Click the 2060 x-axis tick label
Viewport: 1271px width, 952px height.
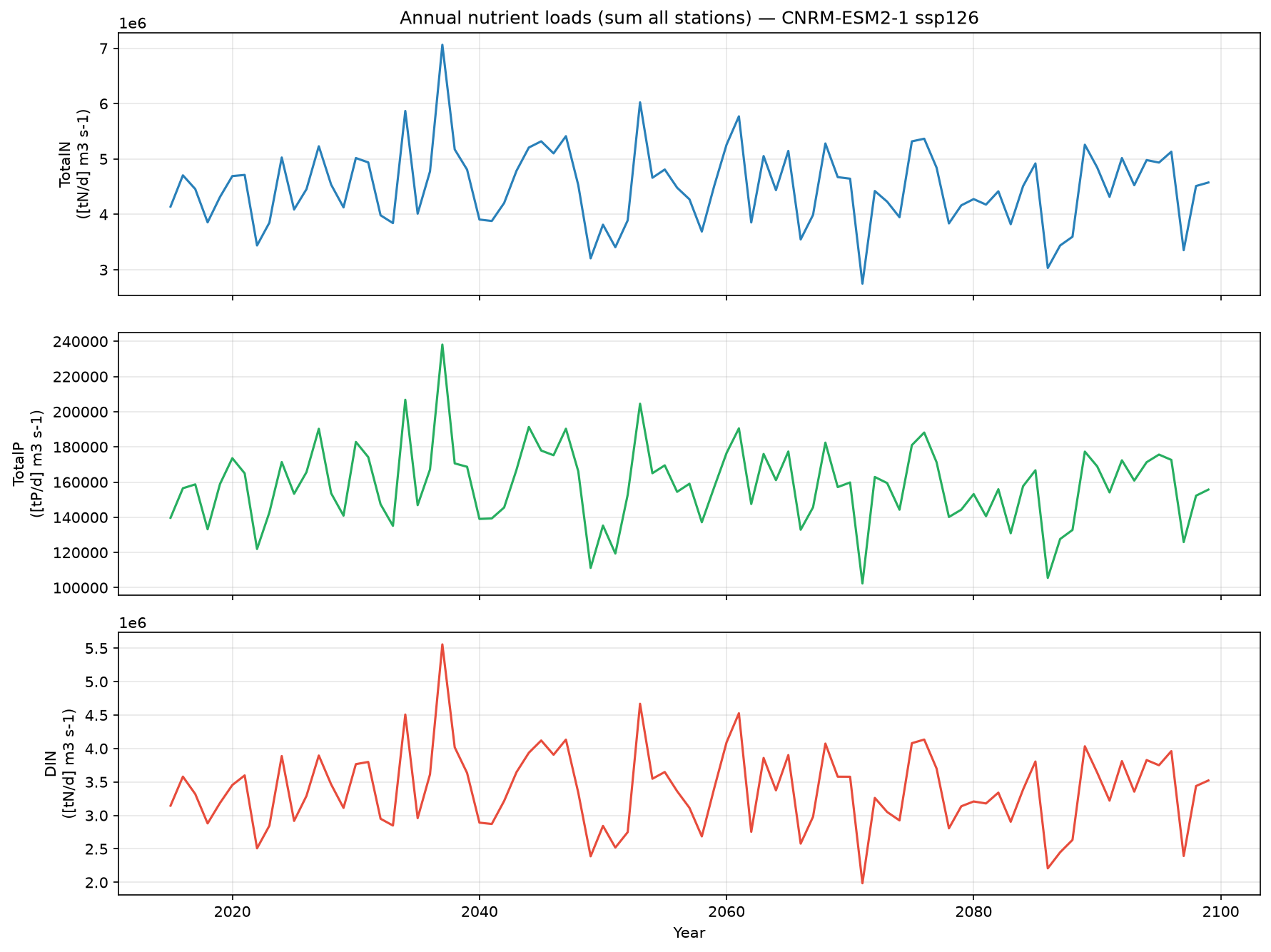tap(726, 911)
